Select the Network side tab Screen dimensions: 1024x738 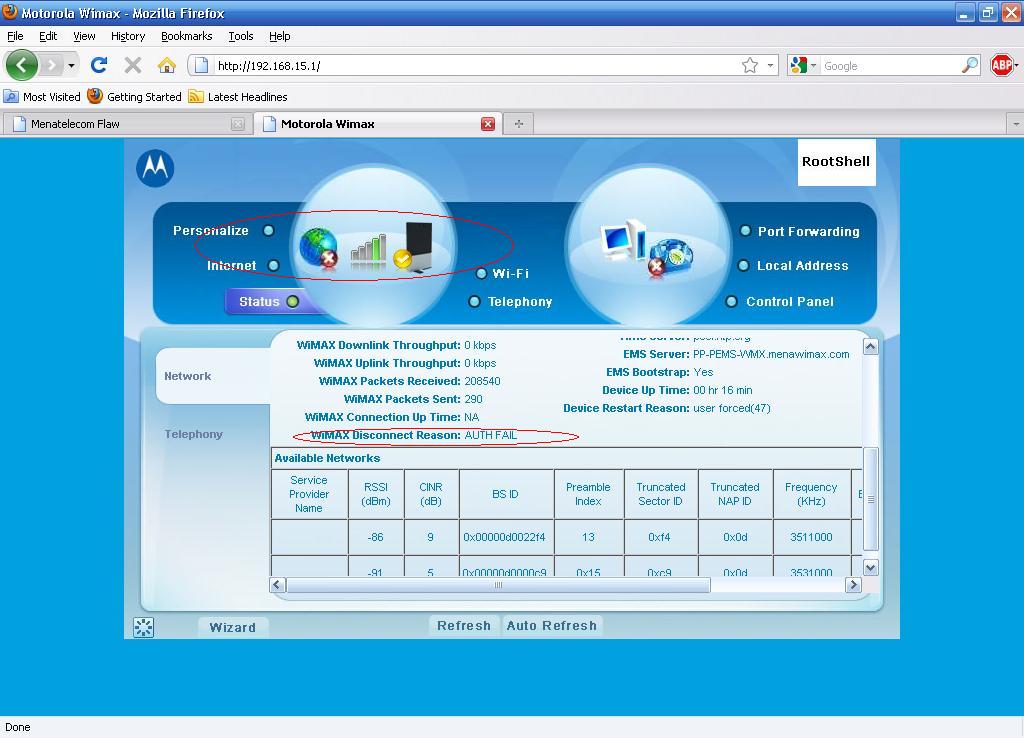click(214, 376)
